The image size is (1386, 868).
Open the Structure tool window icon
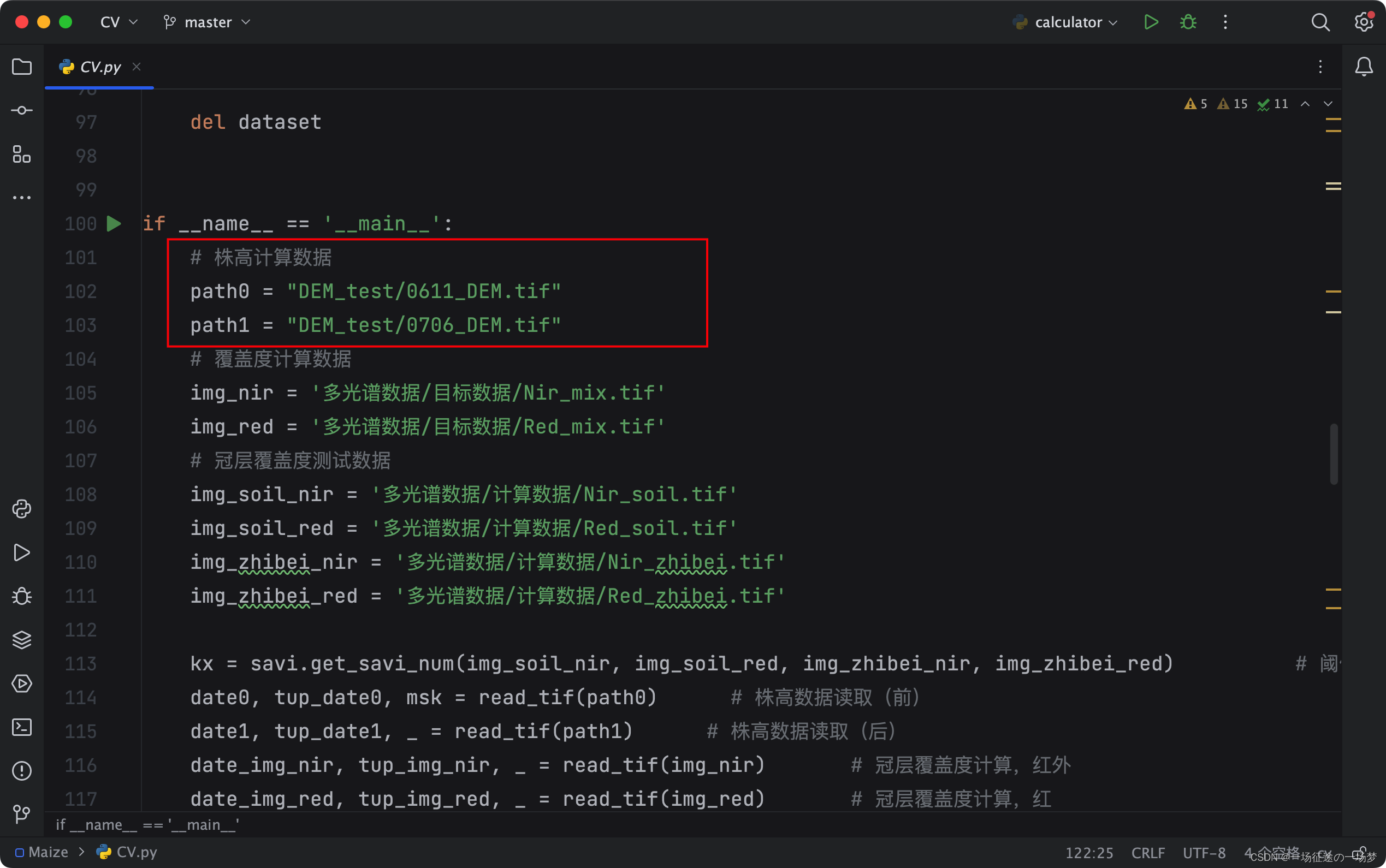click(x=22, y=154)
